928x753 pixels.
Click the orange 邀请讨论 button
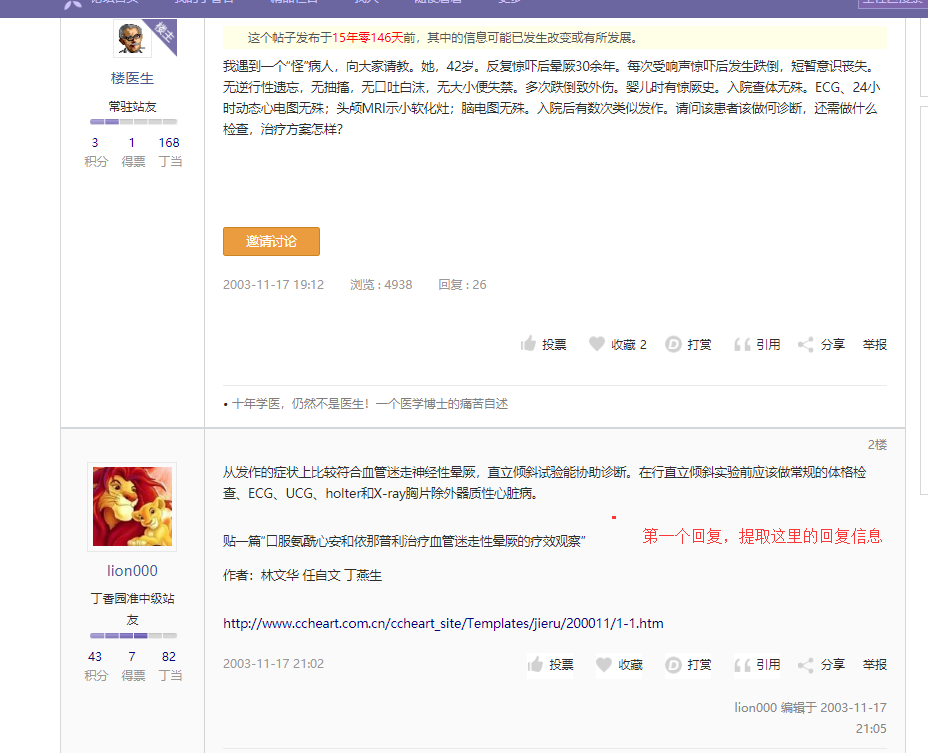coord(271,241)
